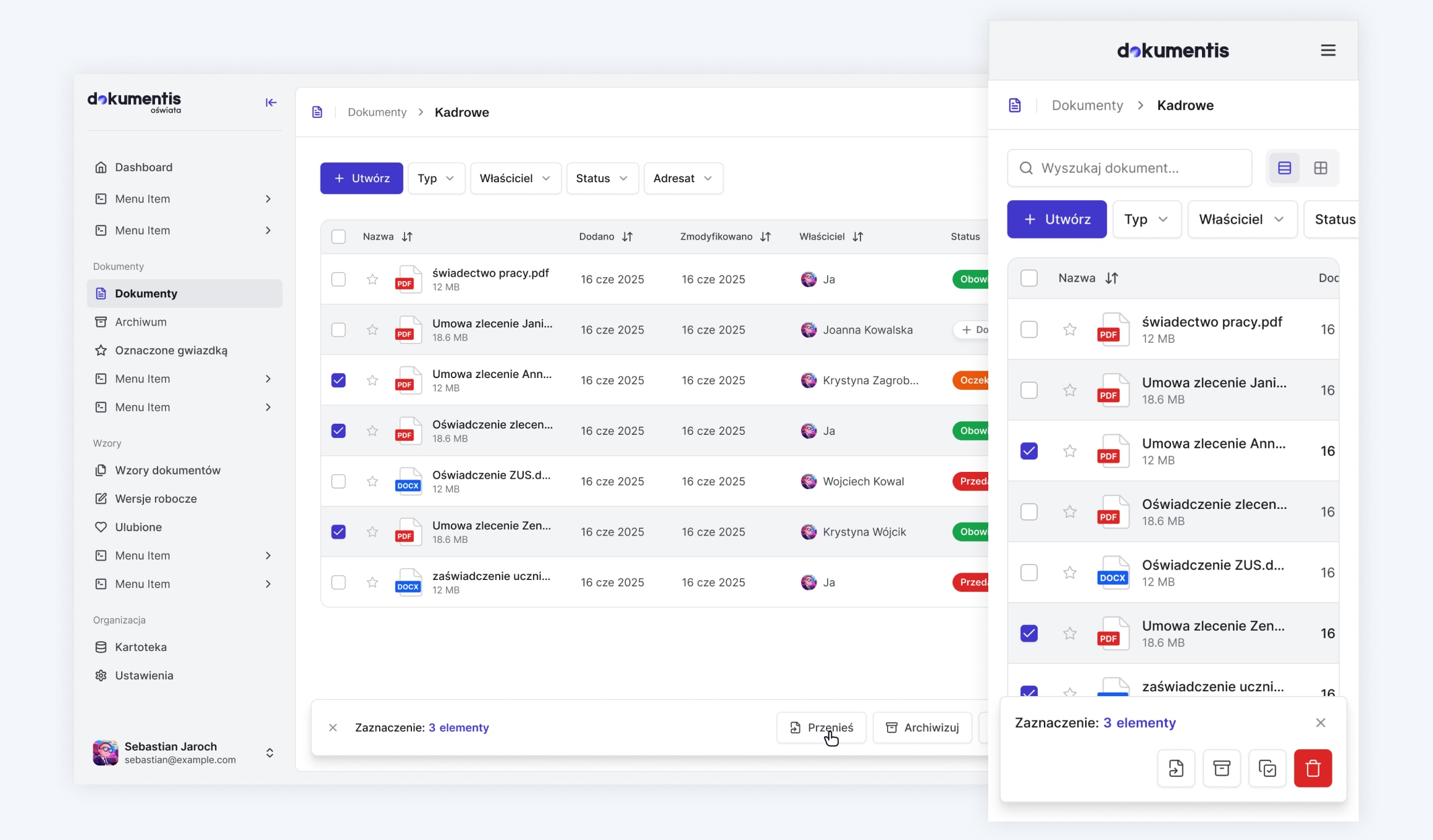The width and height of the screenshot is (1433, 840).
Task: Click the Przenieś button in the desktop selection bar
Action: [x=822, y=728]
